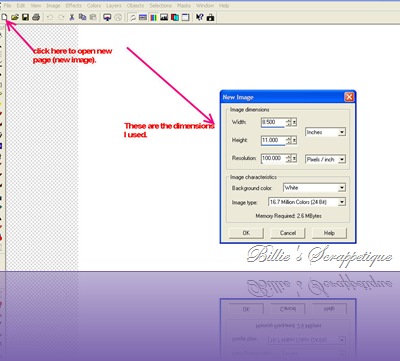Click the "Image type:" label
Image resolution: width=400 pixels, height=361 pixels.
244,202
